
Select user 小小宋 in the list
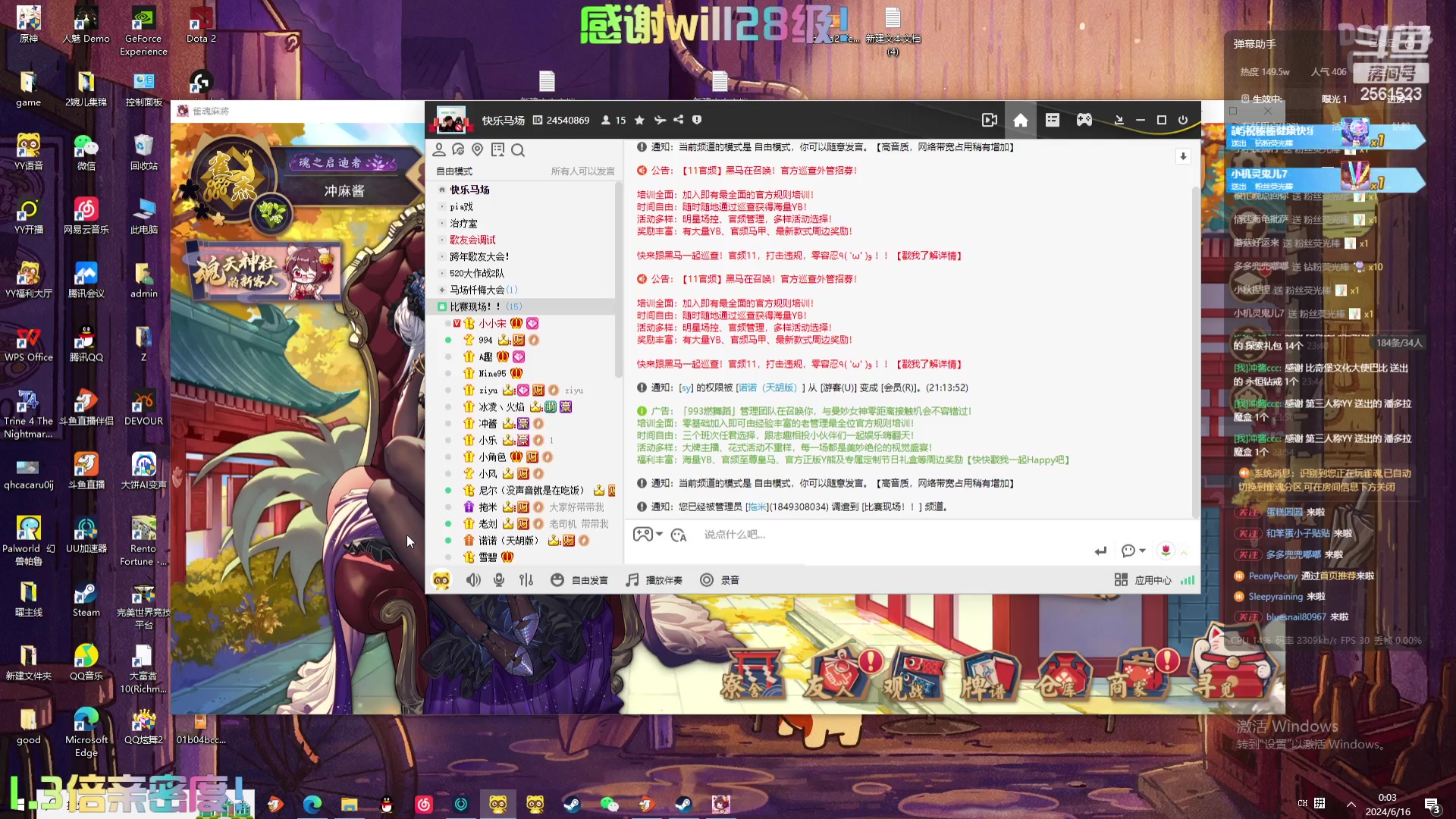point(492,323)
